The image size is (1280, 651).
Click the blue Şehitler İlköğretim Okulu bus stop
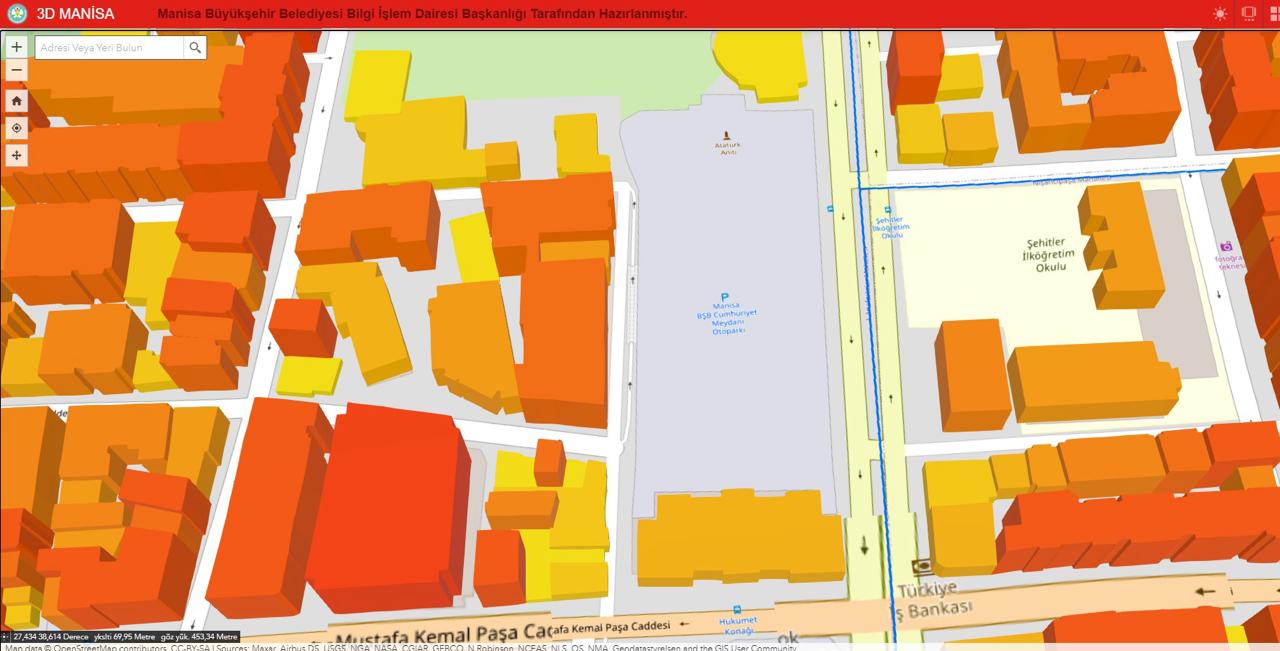click(x=887, y=210)
